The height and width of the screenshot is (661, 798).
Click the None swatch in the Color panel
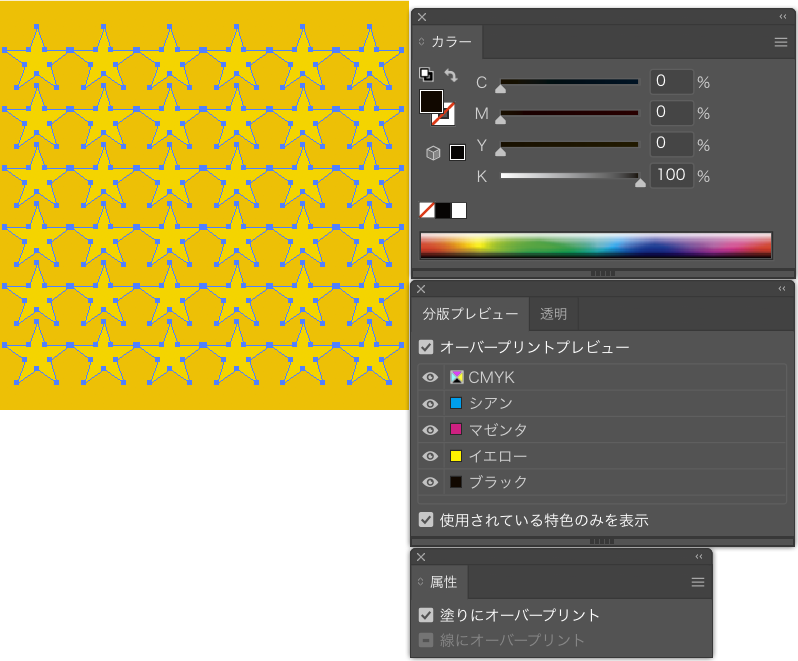pyautogui.click(x=427, y=210)
